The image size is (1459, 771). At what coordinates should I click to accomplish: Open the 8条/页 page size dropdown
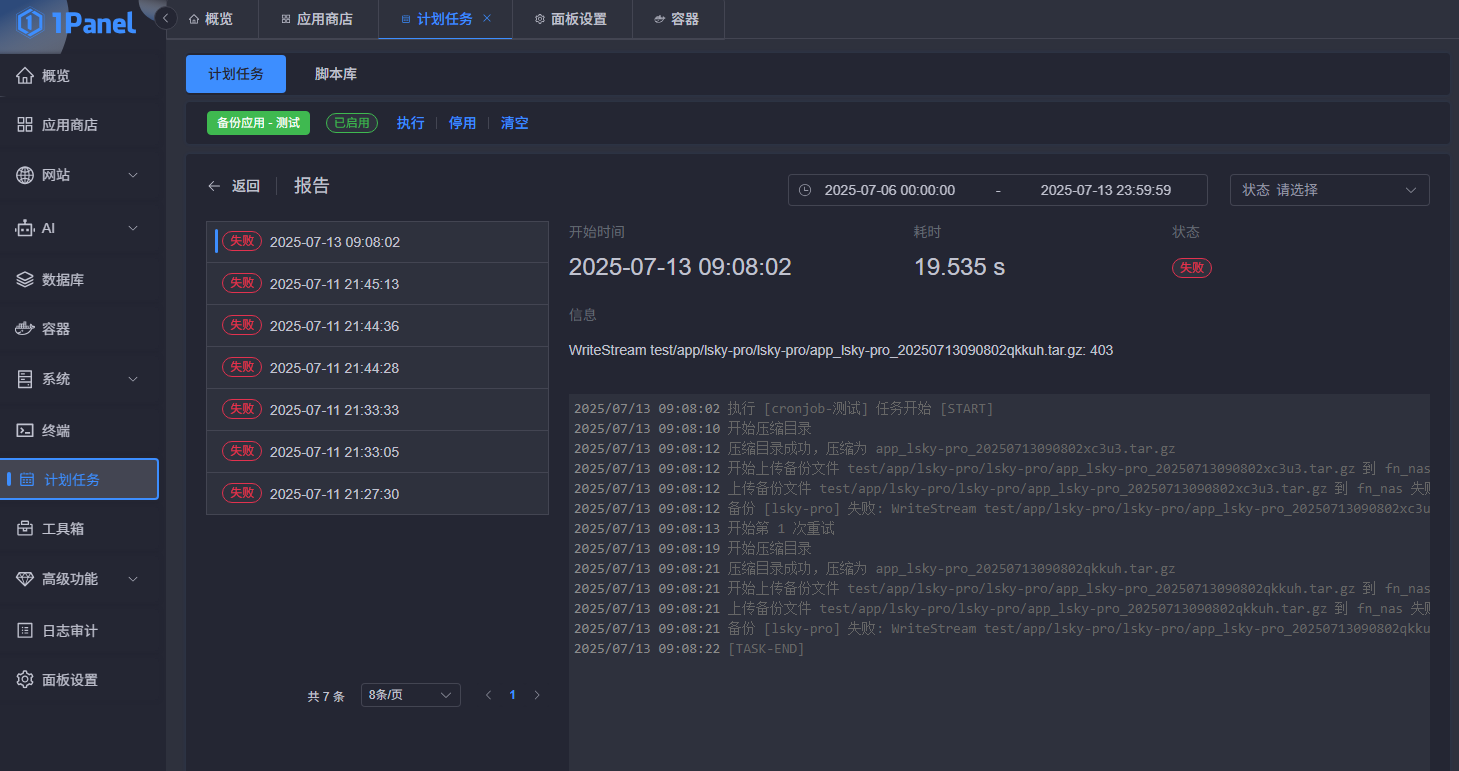[x=410, y=695]
